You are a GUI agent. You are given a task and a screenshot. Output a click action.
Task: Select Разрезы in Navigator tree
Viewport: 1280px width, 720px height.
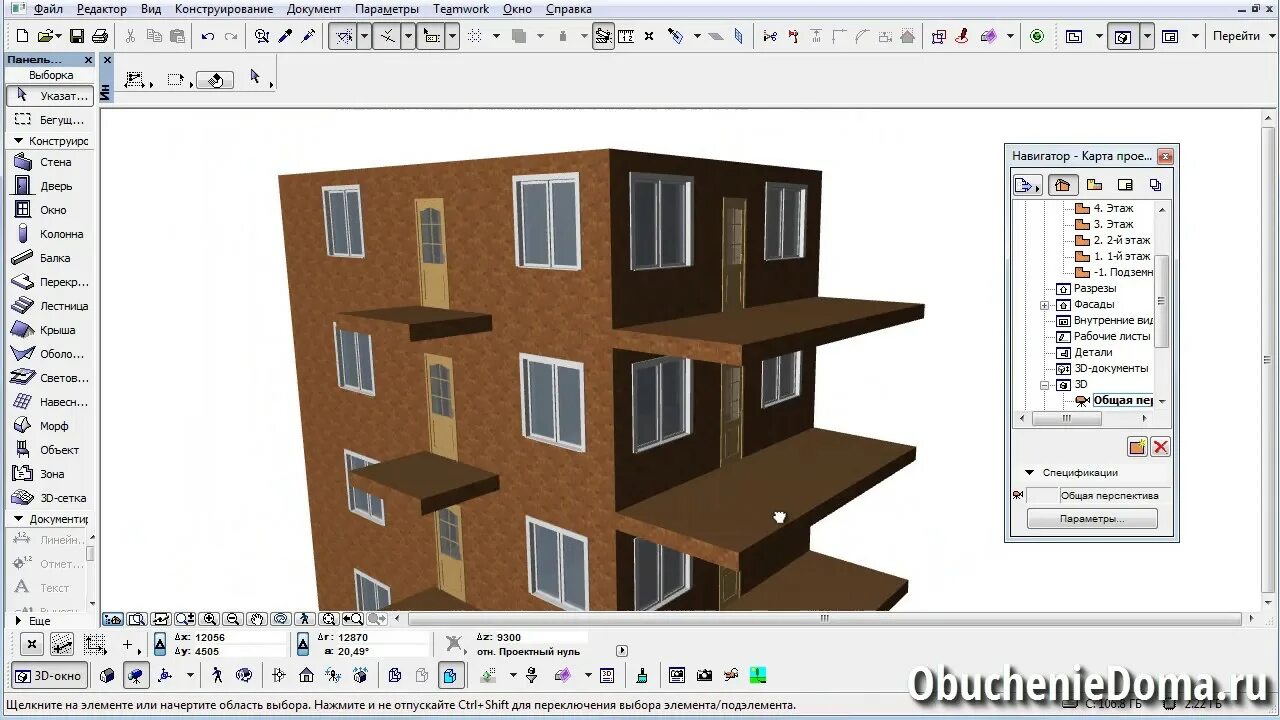point(1086,288)
